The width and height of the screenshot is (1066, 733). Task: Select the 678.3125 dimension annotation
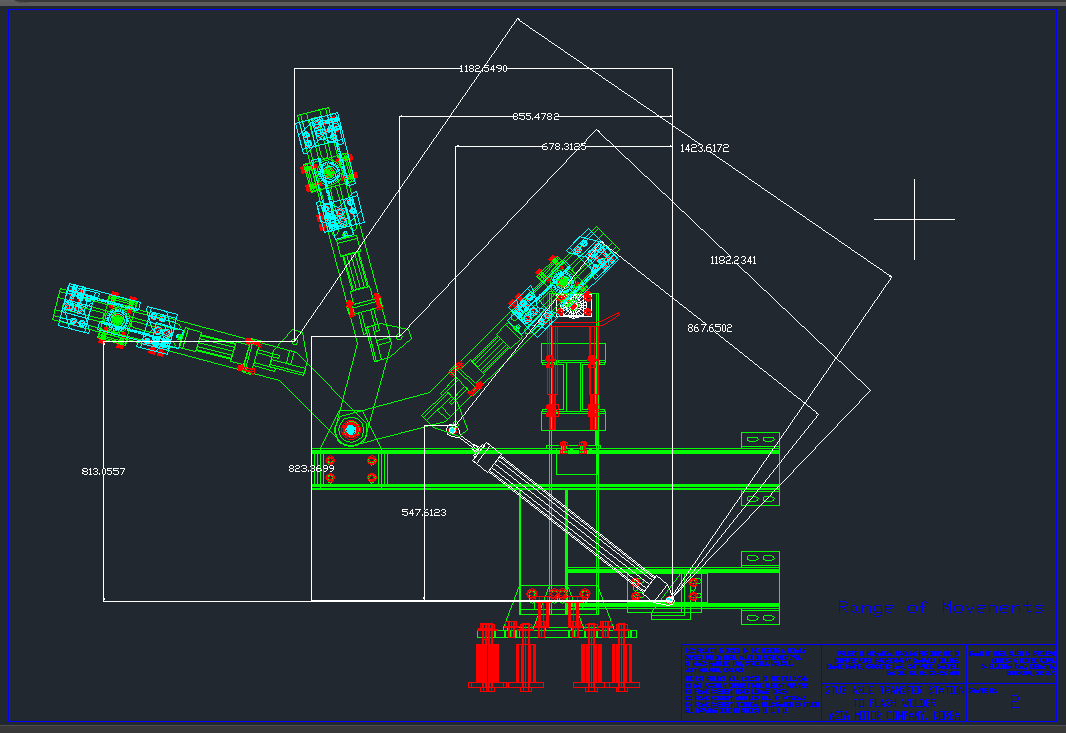(x=566, y=146)
